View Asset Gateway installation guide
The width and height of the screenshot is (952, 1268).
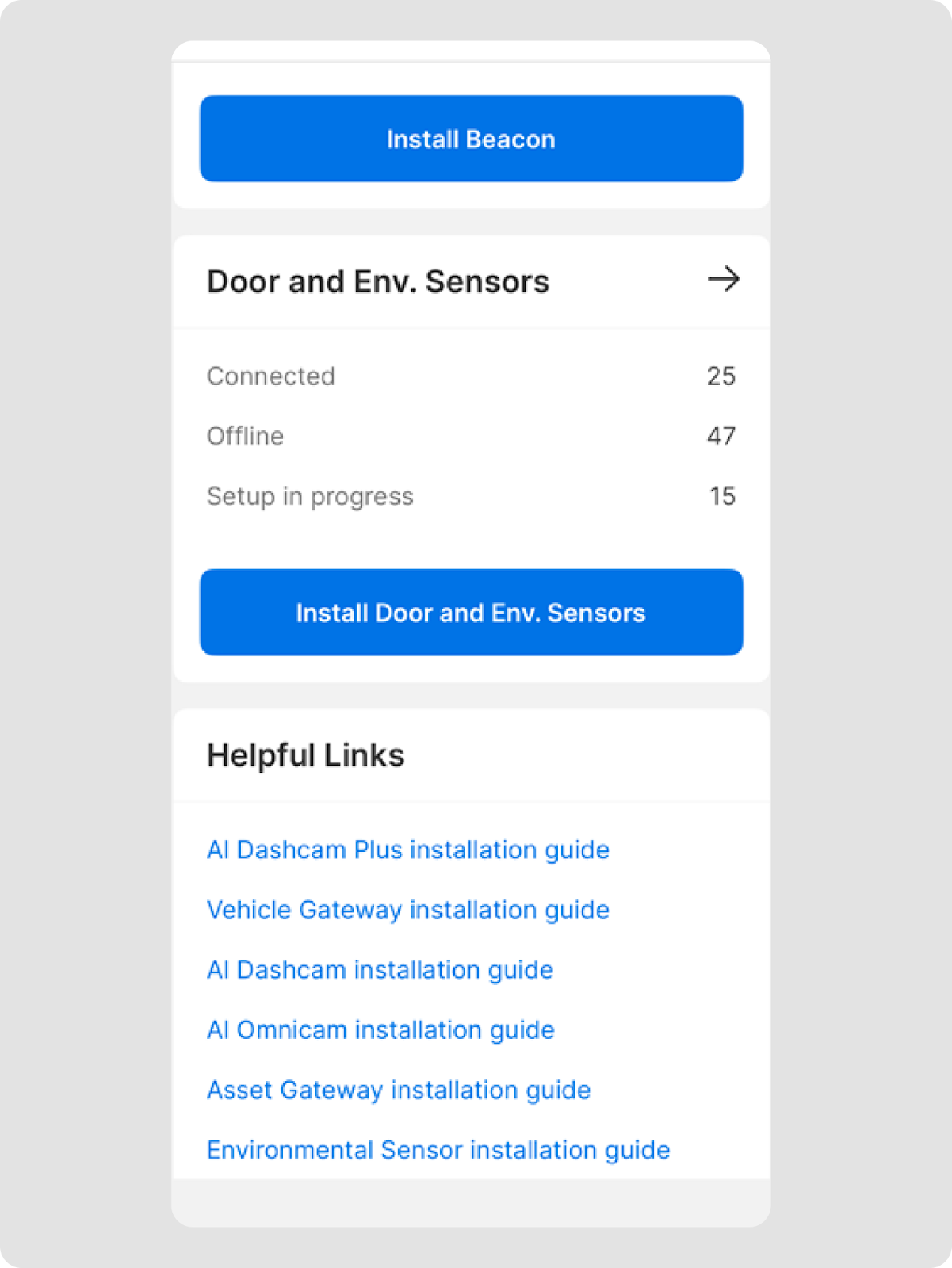[399, 1091]
